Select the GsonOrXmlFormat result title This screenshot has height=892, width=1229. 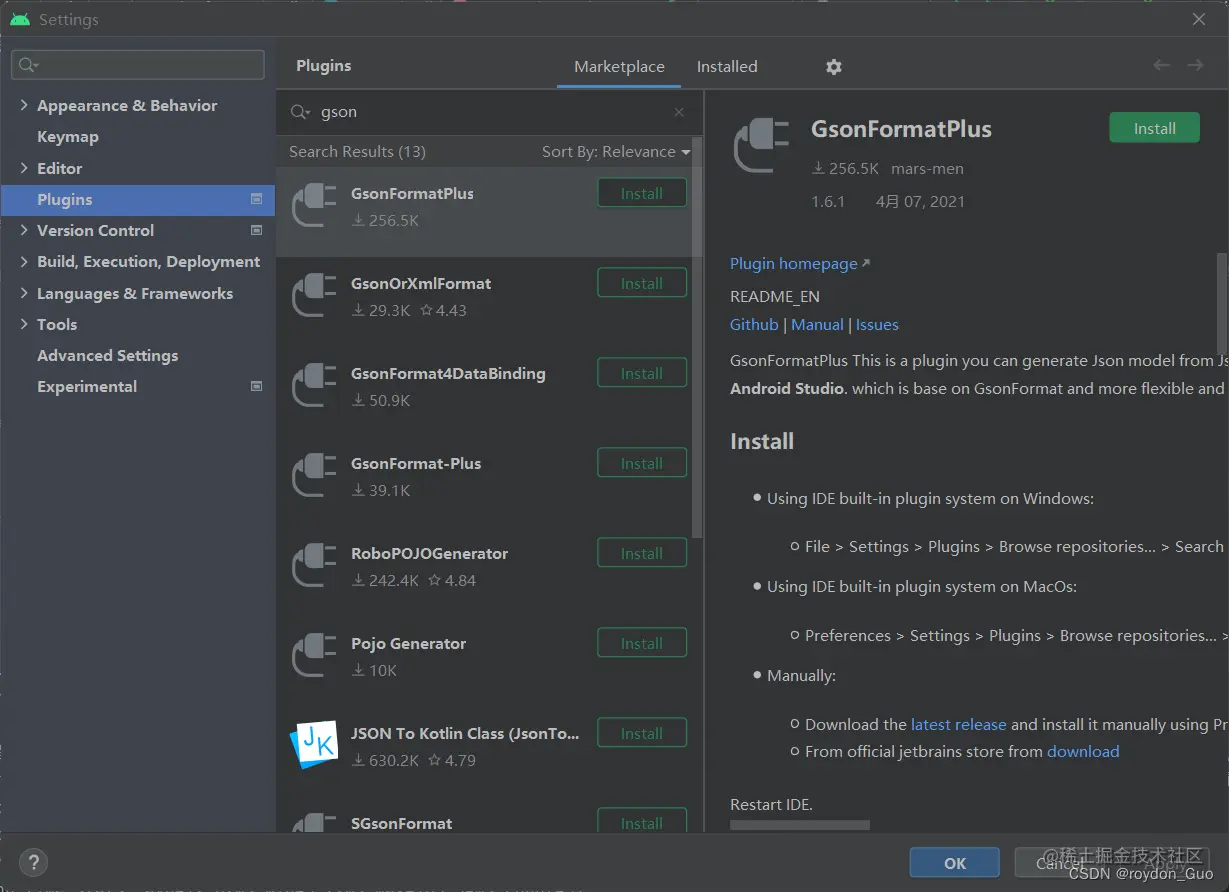421,283
